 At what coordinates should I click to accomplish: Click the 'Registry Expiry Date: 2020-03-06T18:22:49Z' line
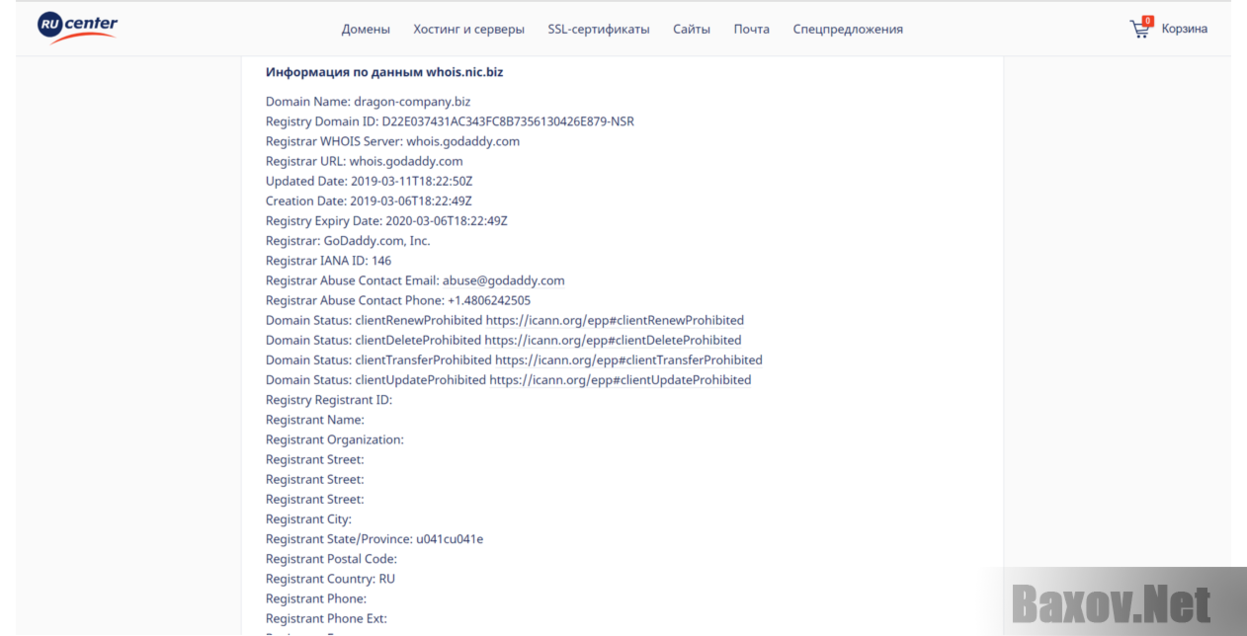(387, 221)
